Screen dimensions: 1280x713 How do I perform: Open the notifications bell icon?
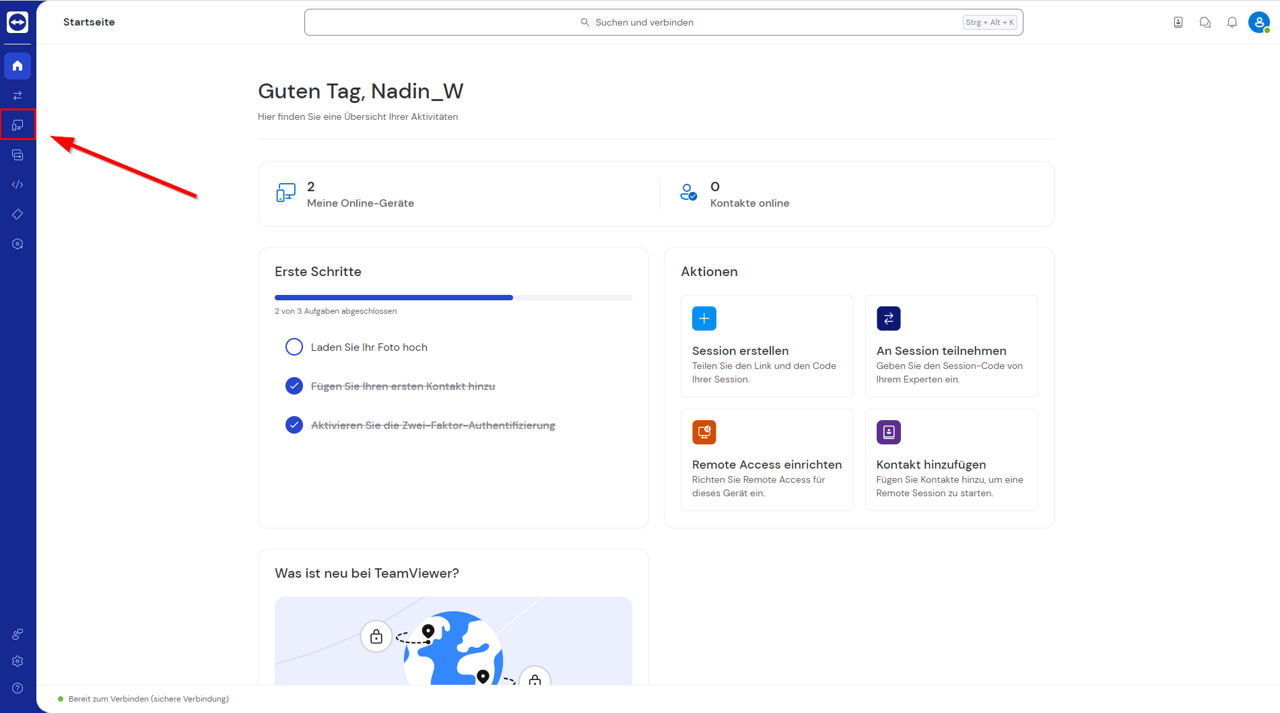pos(1232,22)
